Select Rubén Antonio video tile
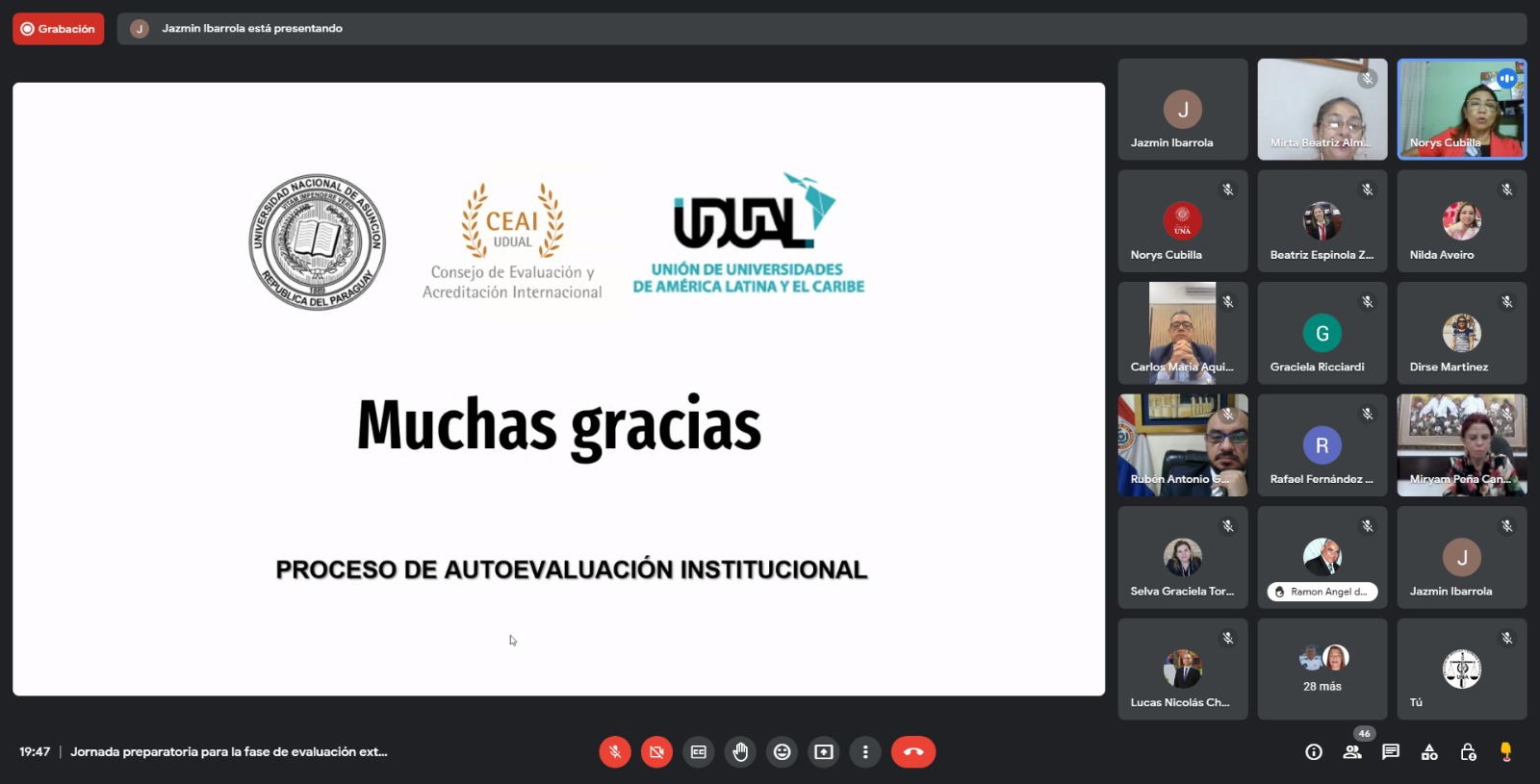 point(1183,445)
